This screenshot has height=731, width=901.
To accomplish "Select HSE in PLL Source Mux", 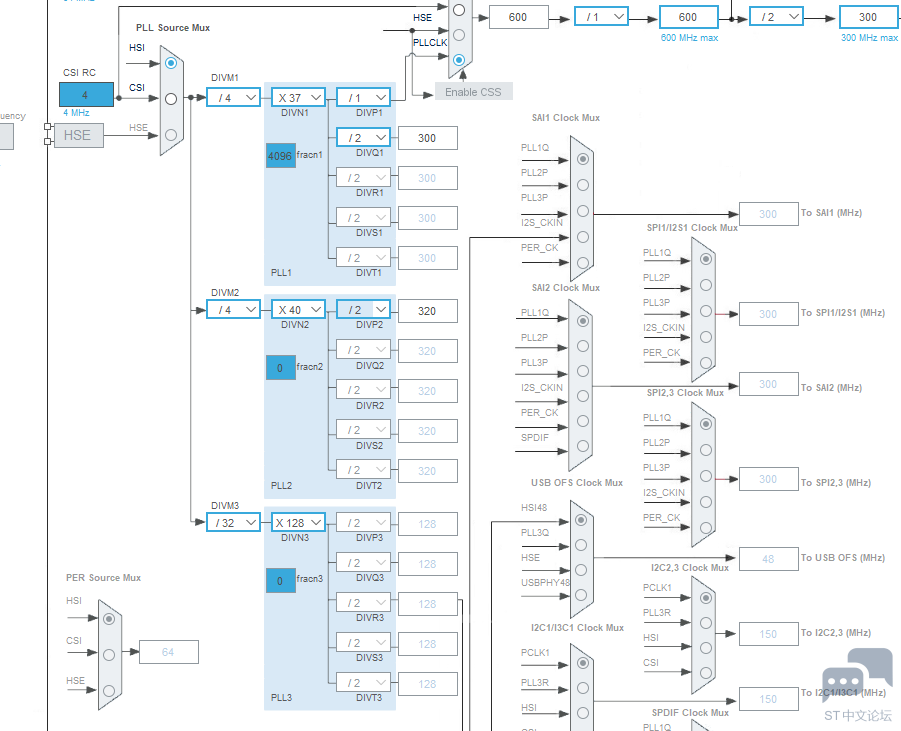I will pos(171,135).
